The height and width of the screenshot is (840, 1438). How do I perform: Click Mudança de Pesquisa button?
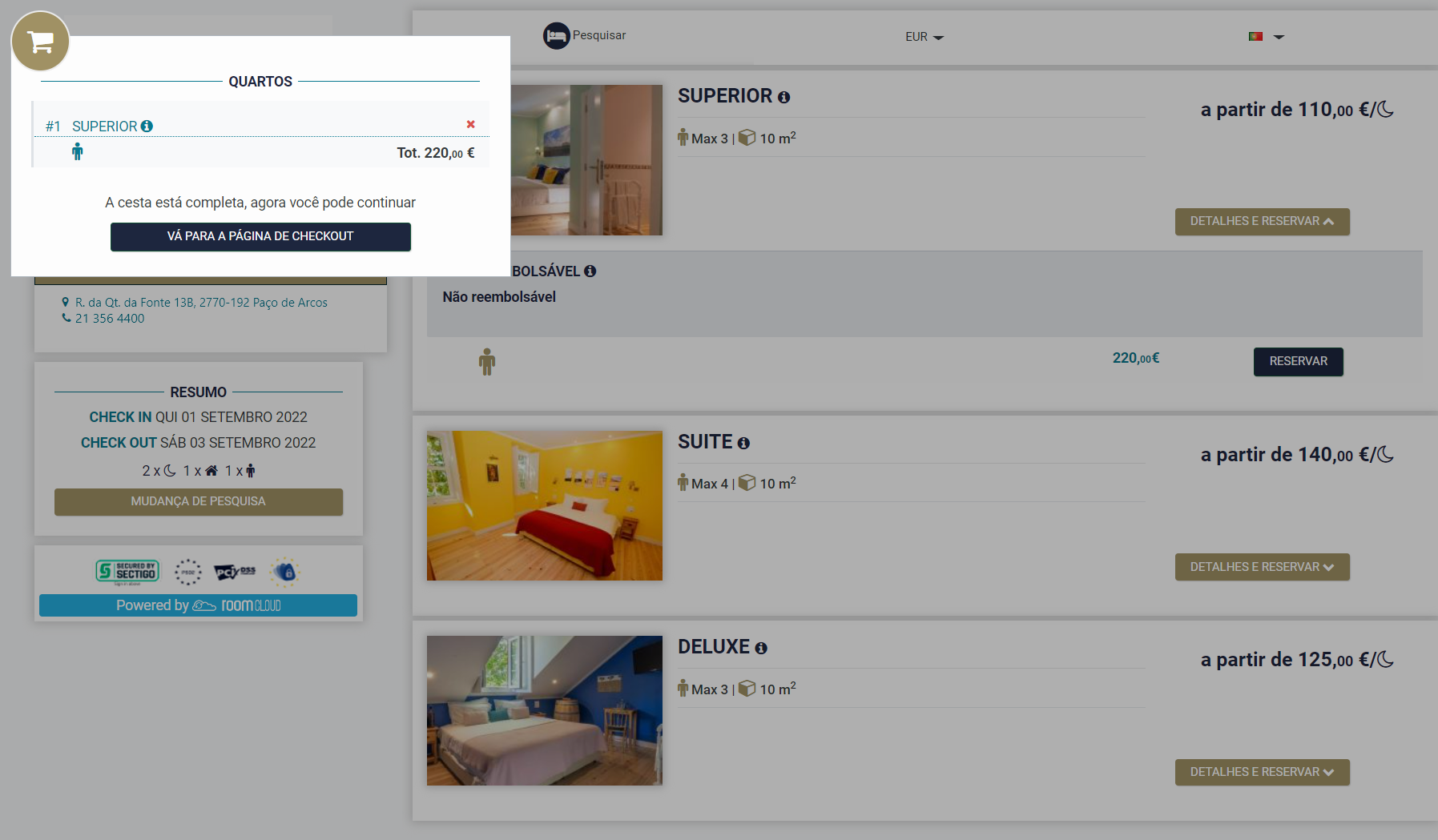click(198, 501)
